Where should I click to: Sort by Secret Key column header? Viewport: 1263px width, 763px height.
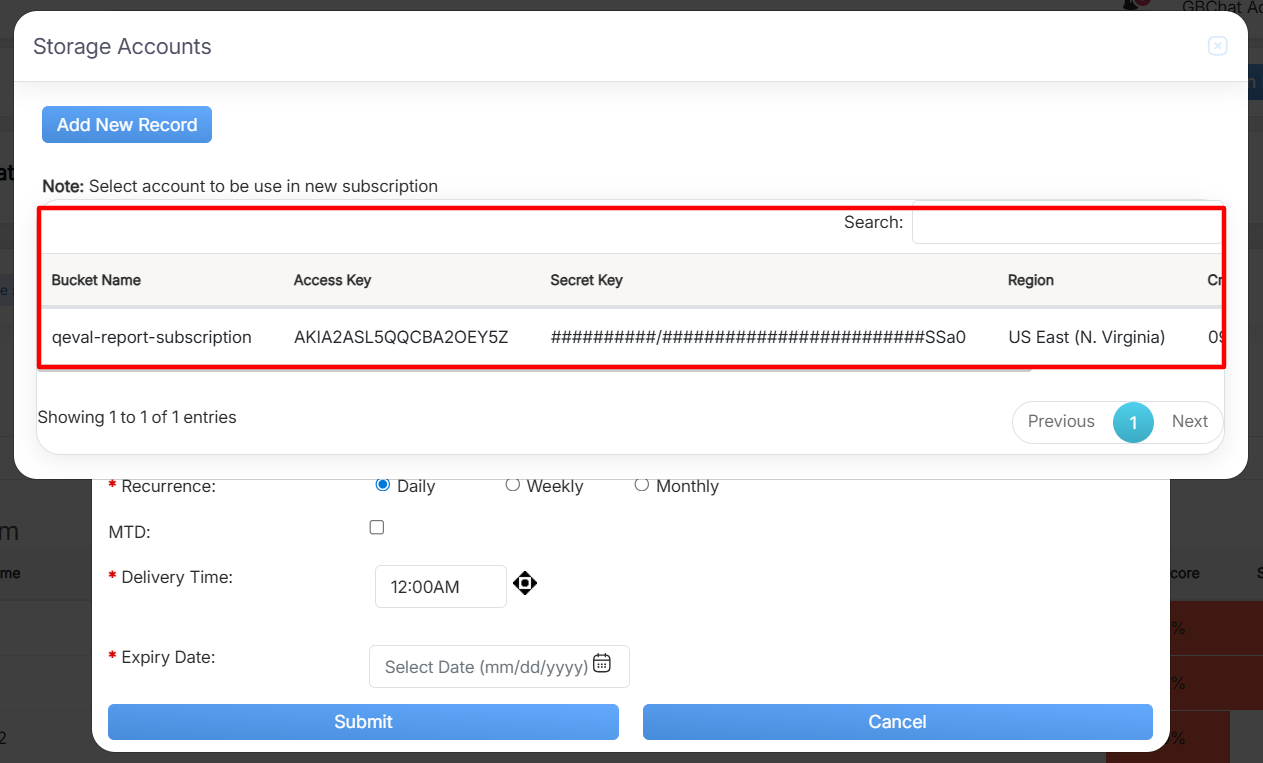(x=586, y=280)
